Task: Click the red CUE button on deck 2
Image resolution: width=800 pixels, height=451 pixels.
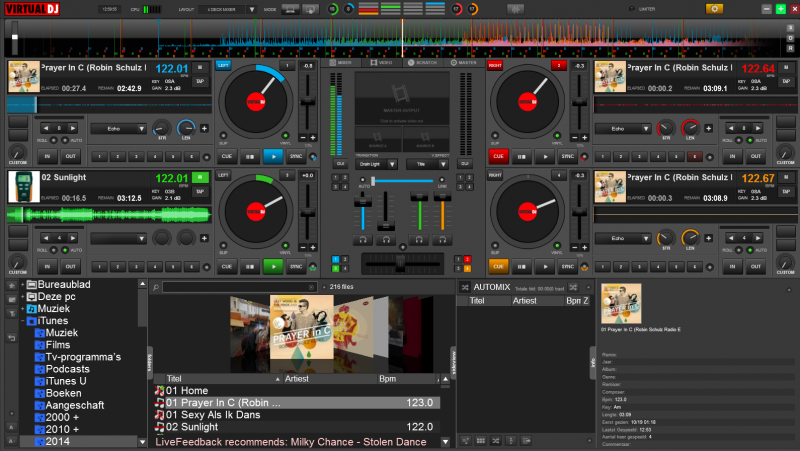Action: [498, 157]
